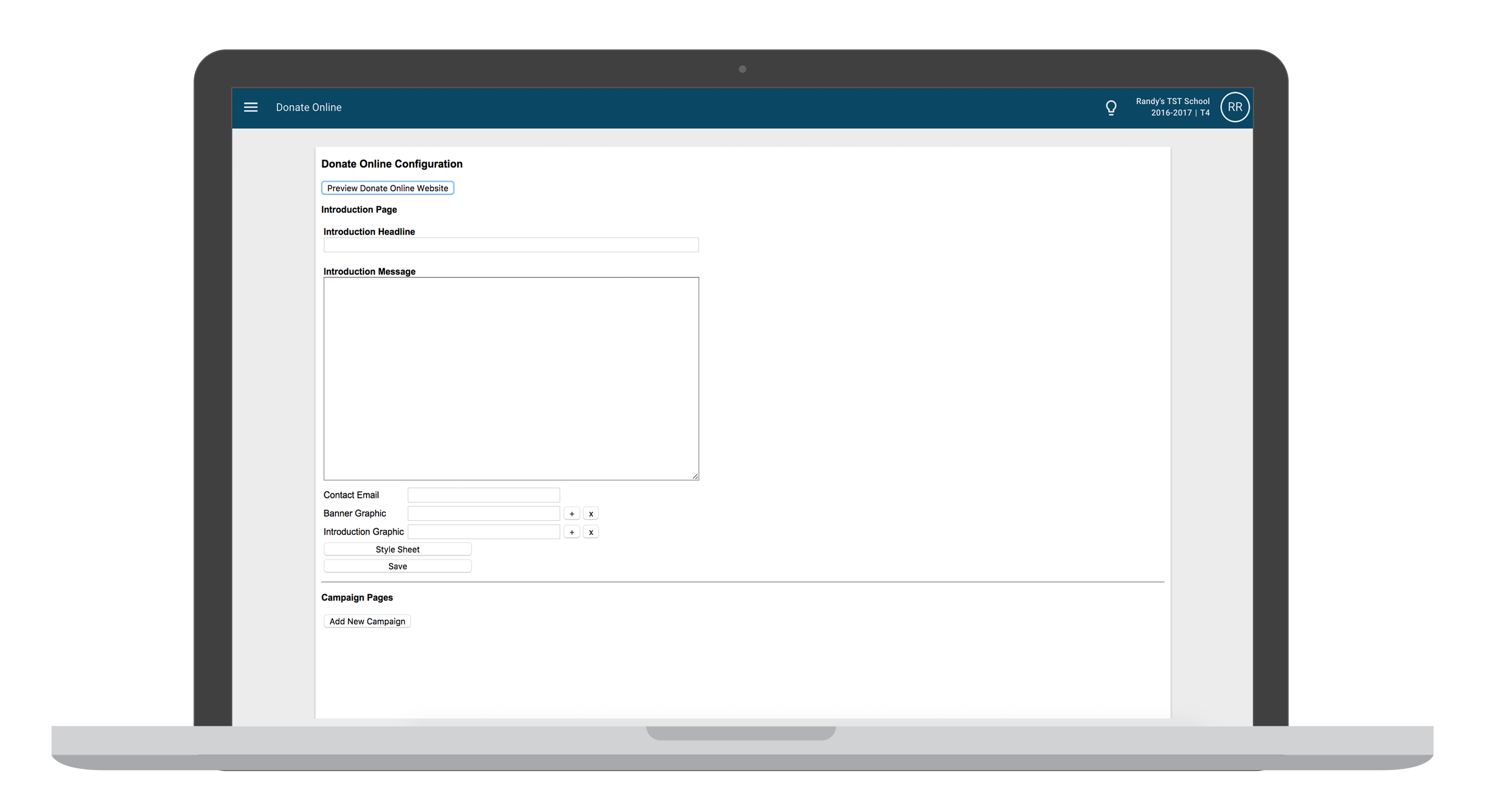This screenshot has width=1491, height=812.
Task: Click the lightbulb tips icon
Action: point(1111,108)
